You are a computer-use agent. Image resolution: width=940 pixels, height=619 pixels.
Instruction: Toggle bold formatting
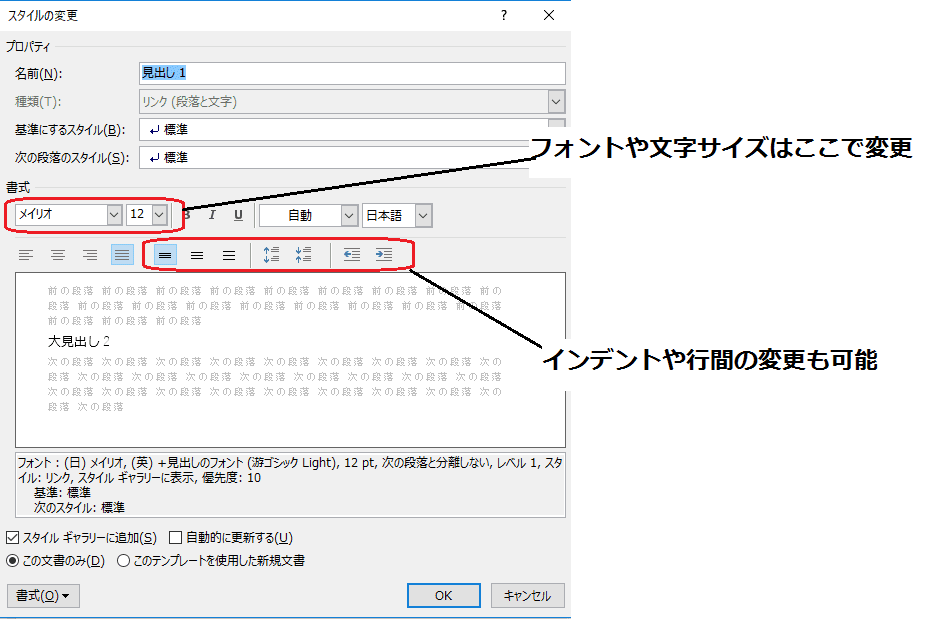(x=185, y=215)
